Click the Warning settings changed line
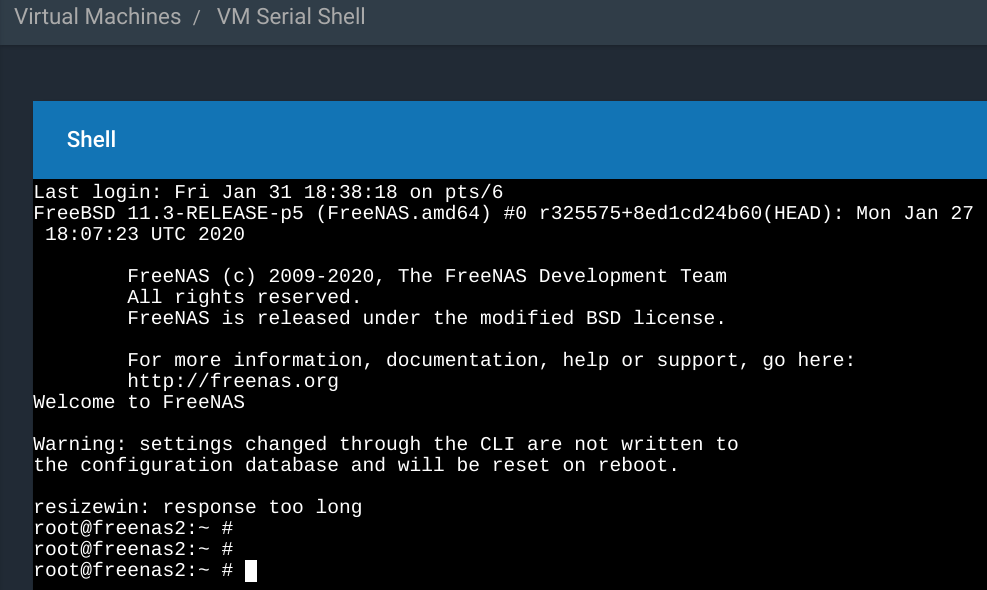987x590 pixels. coord(386,444)
